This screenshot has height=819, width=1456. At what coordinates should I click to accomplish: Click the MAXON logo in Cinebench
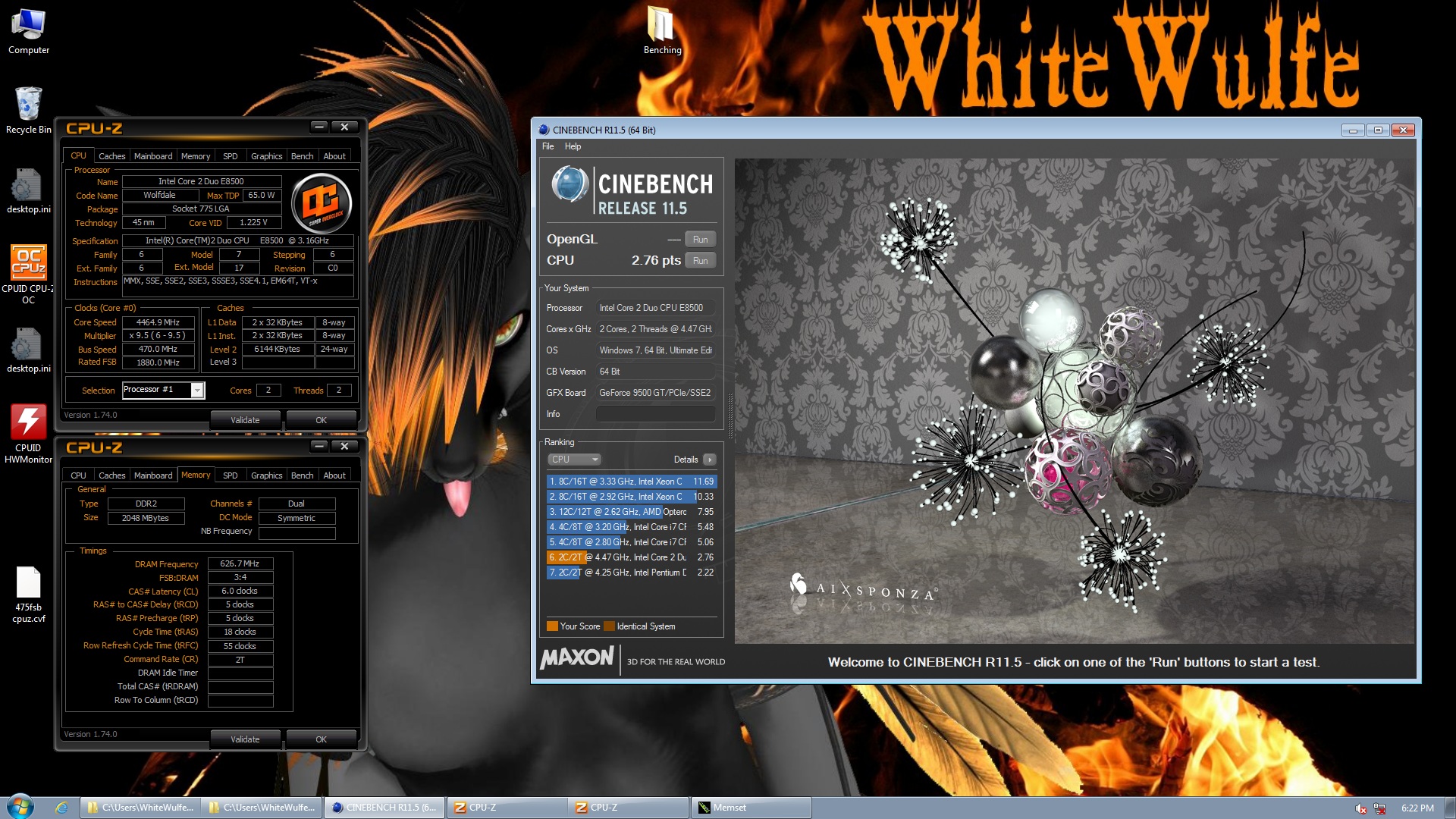577,657
